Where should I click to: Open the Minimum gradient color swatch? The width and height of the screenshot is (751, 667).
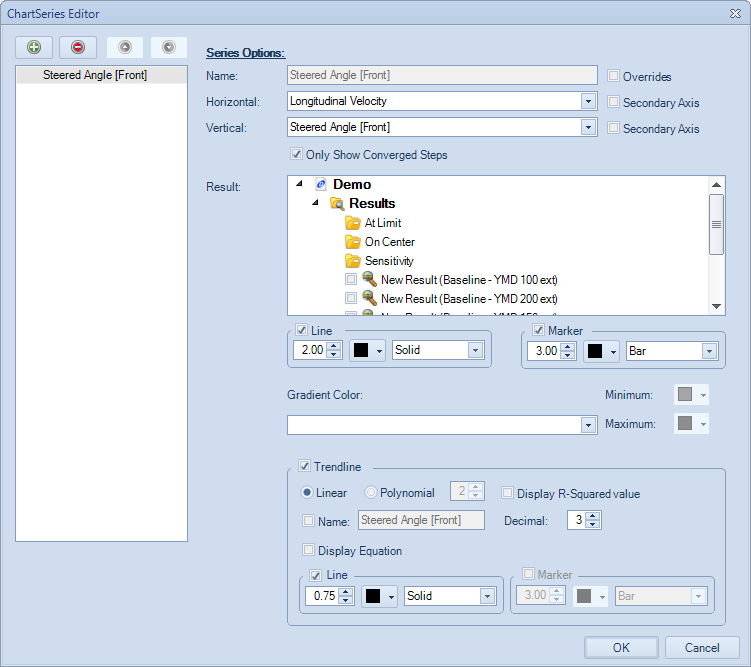pos(691,395)
